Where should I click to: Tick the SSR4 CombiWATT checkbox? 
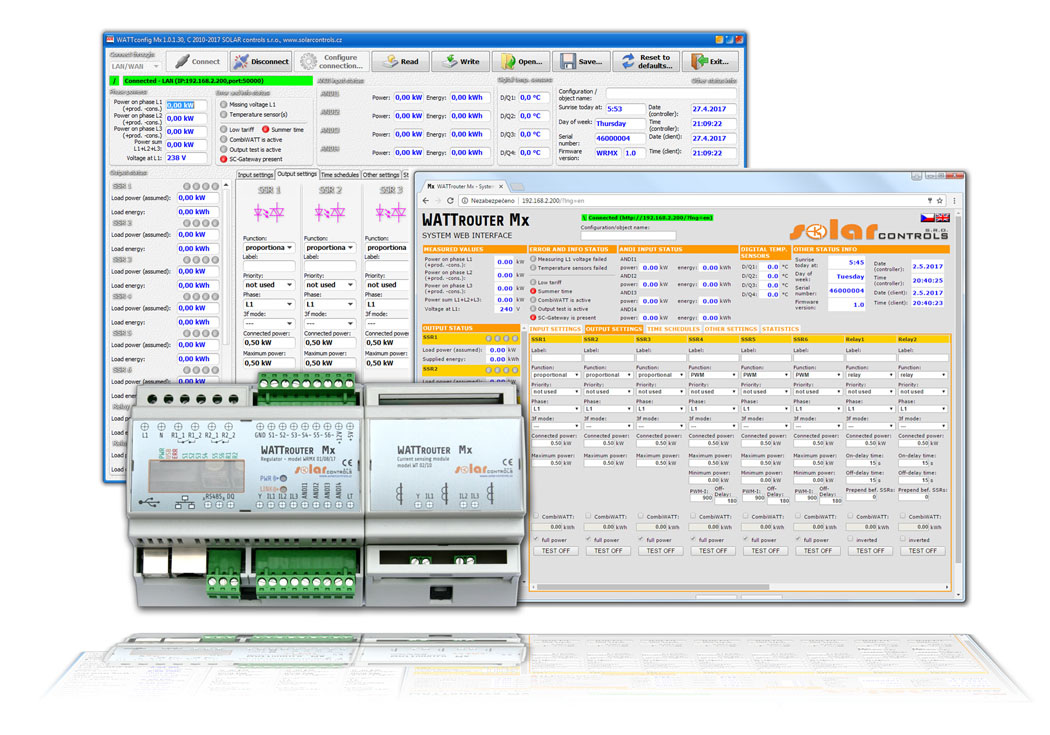[693, 516]
